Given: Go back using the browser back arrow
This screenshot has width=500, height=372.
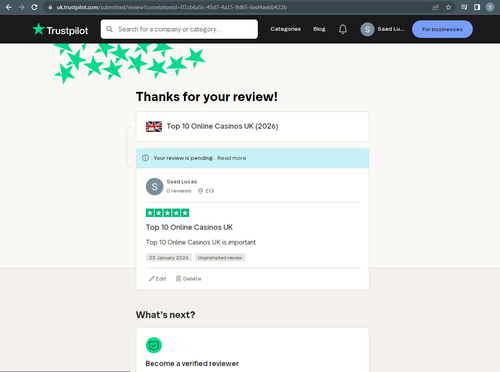Looking at the screenshot, I should (x=9, y=7).
